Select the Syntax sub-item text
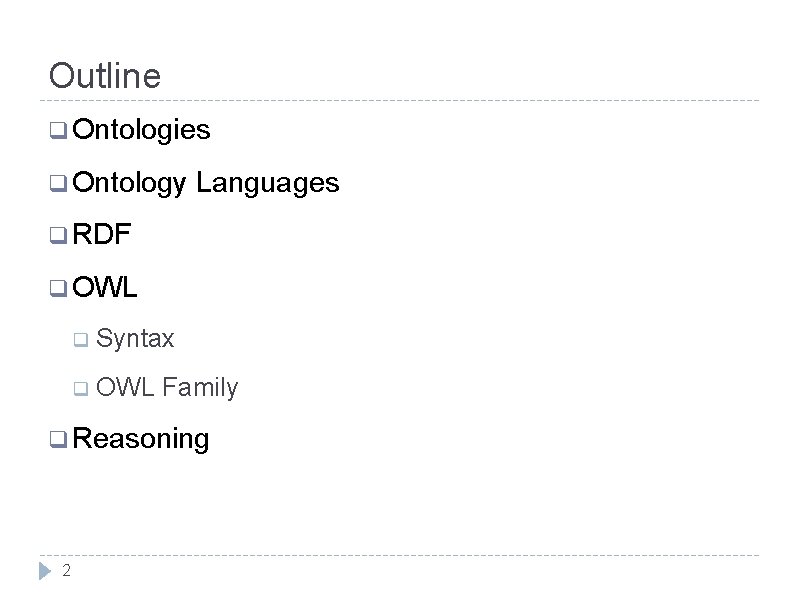Image resolution: width=800 pixels, height=600 pixels. click(136, 340)
